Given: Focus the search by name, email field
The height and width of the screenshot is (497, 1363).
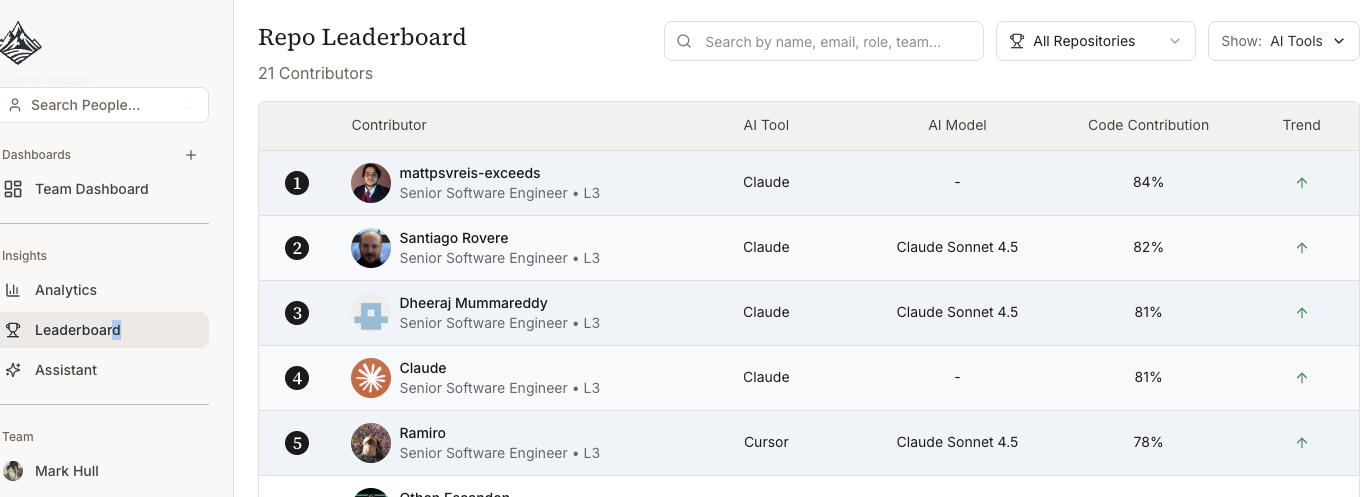Looking at the screenshot, I should (824, 42).
